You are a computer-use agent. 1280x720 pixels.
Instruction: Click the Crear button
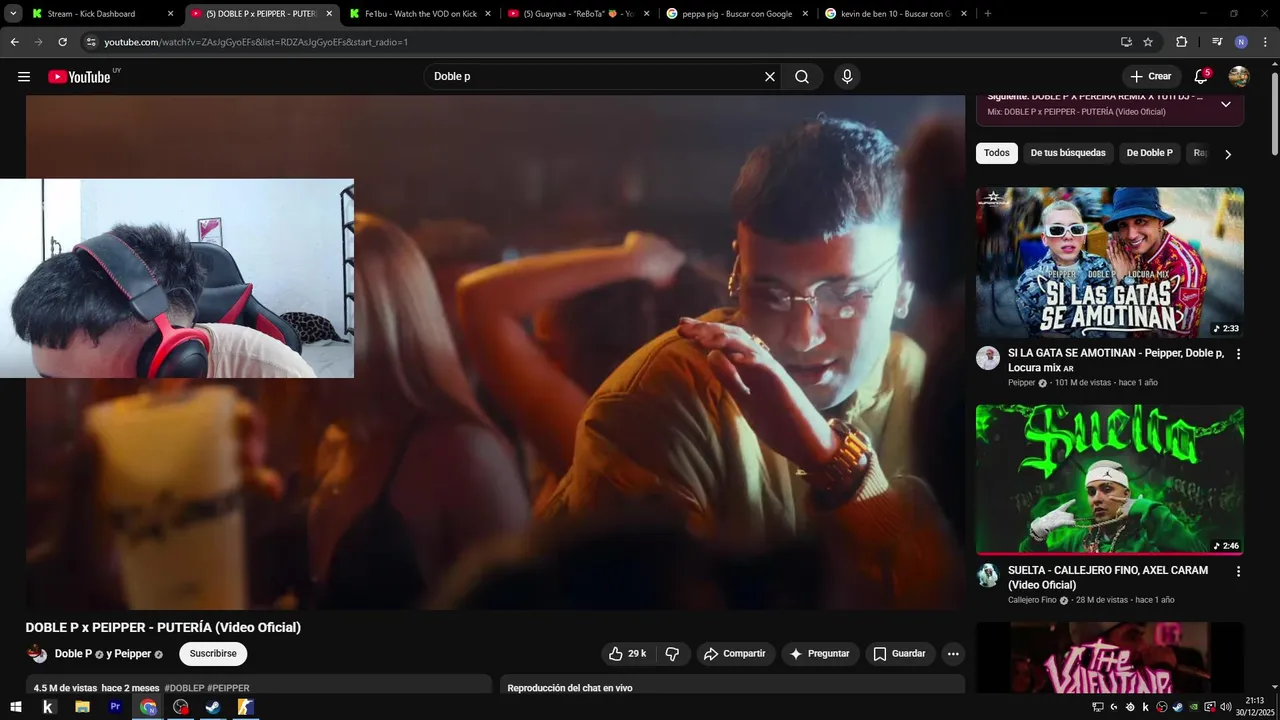click(x=1150, y=77)
